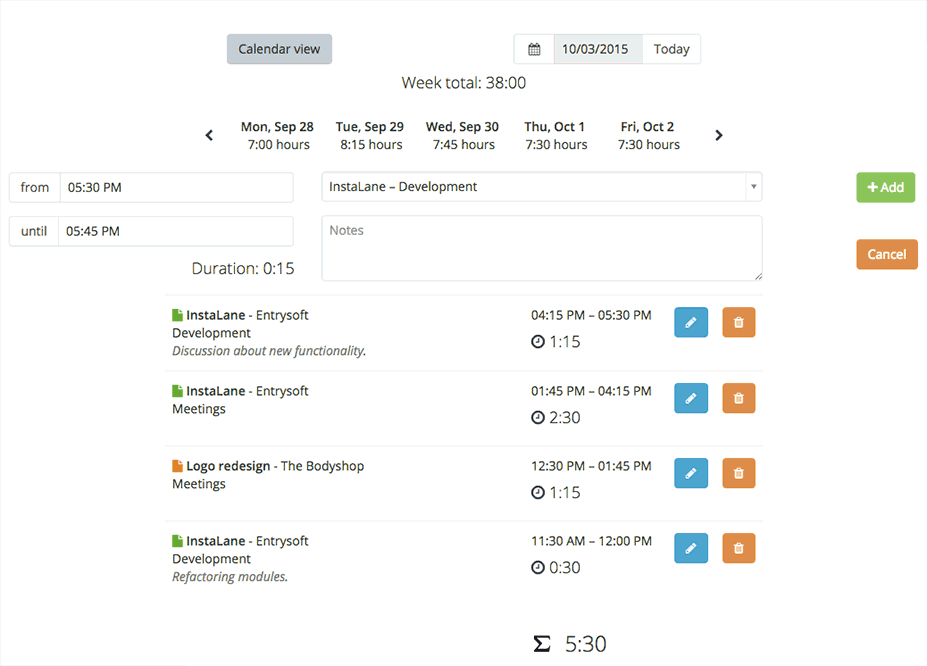Image resolution: width=927 pixels, height=666 pixels.
Task: Select the Wed, Sep 30 day tab
Action: click(x=463, y=135)
